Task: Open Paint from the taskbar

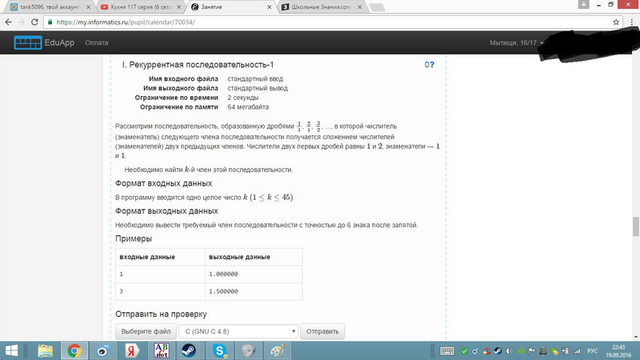Action: pos(278,351)
